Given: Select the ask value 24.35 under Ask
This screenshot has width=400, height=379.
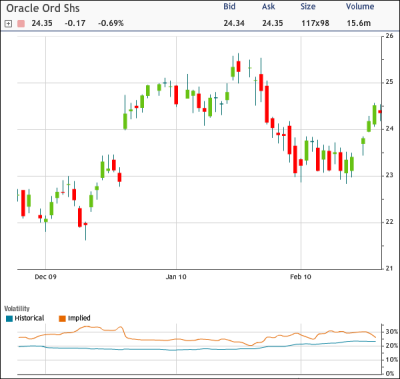Looking at the screenshot, I should coord(273,23).
